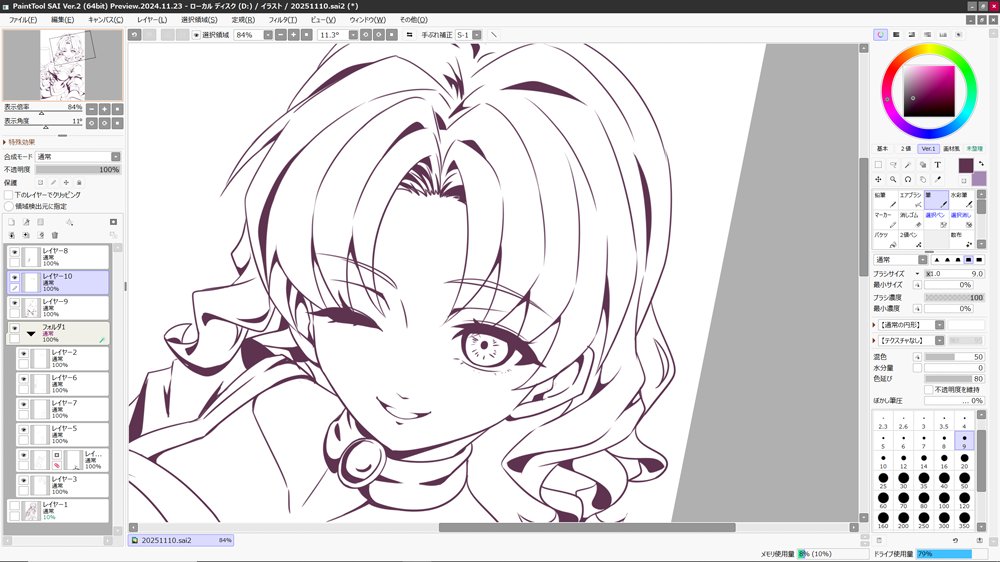Hide layer レイヤー8 via eye icon
This screenshot has width=1000, height=562.
15,252
